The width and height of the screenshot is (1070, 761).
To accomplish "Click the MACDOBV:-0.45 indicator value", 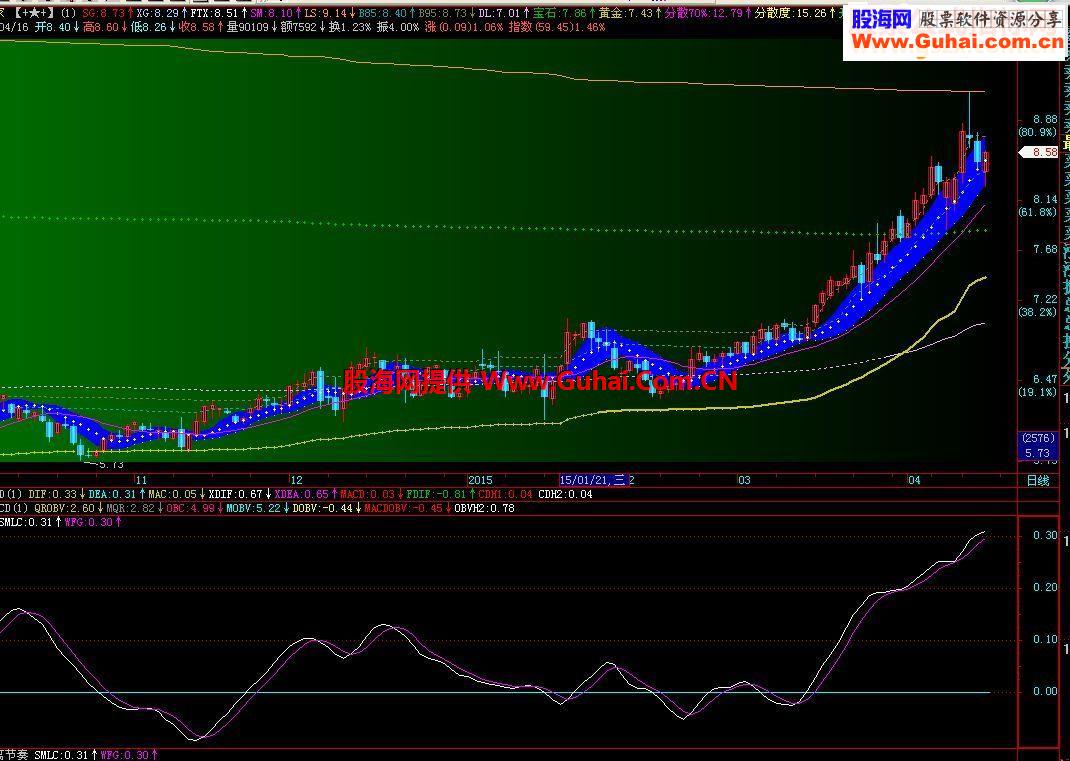I will pyautogui.click(x=401, y=508).
